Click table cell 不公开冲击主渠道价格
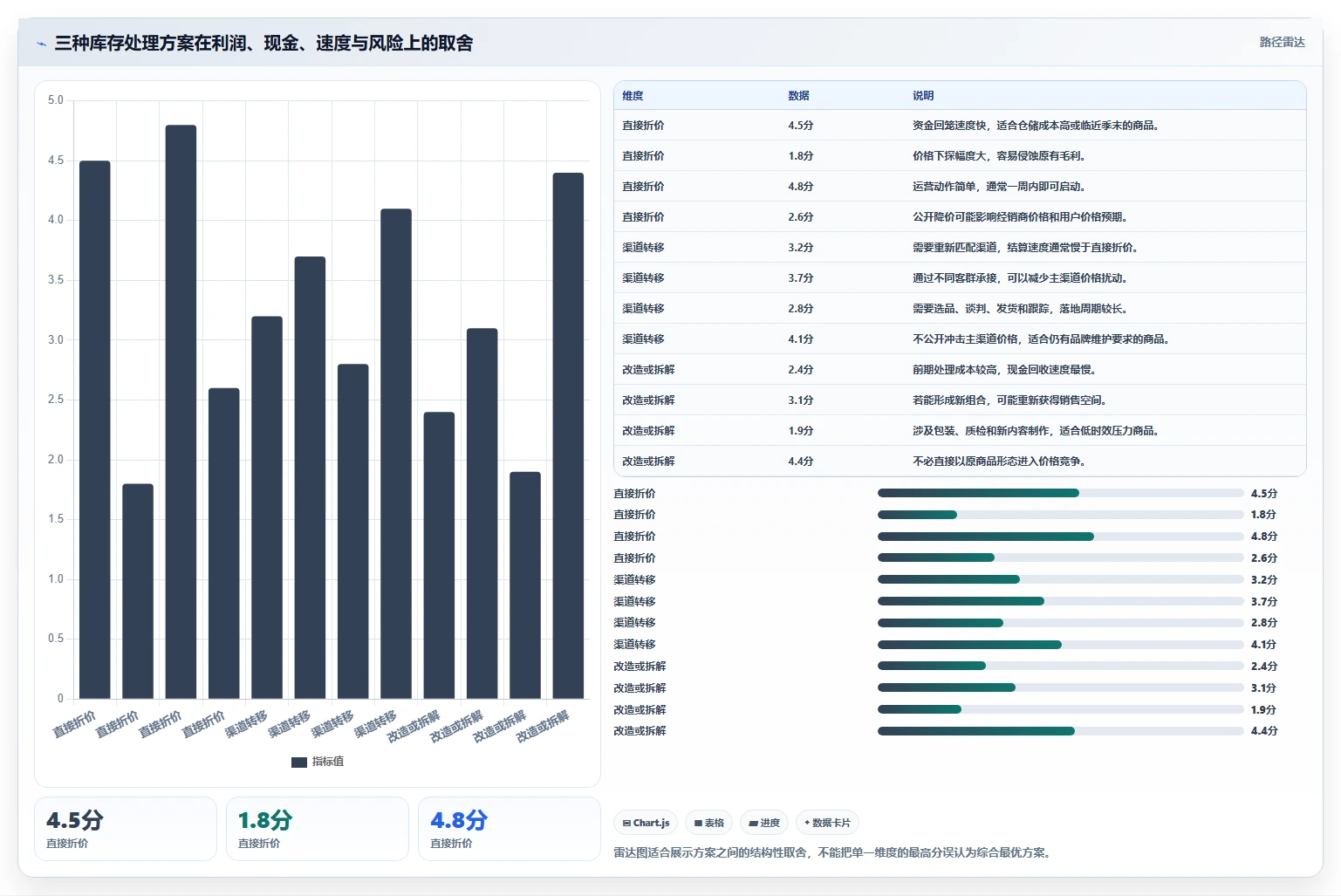Viewport: 1341px width, 896px height. coord(1042,339)
